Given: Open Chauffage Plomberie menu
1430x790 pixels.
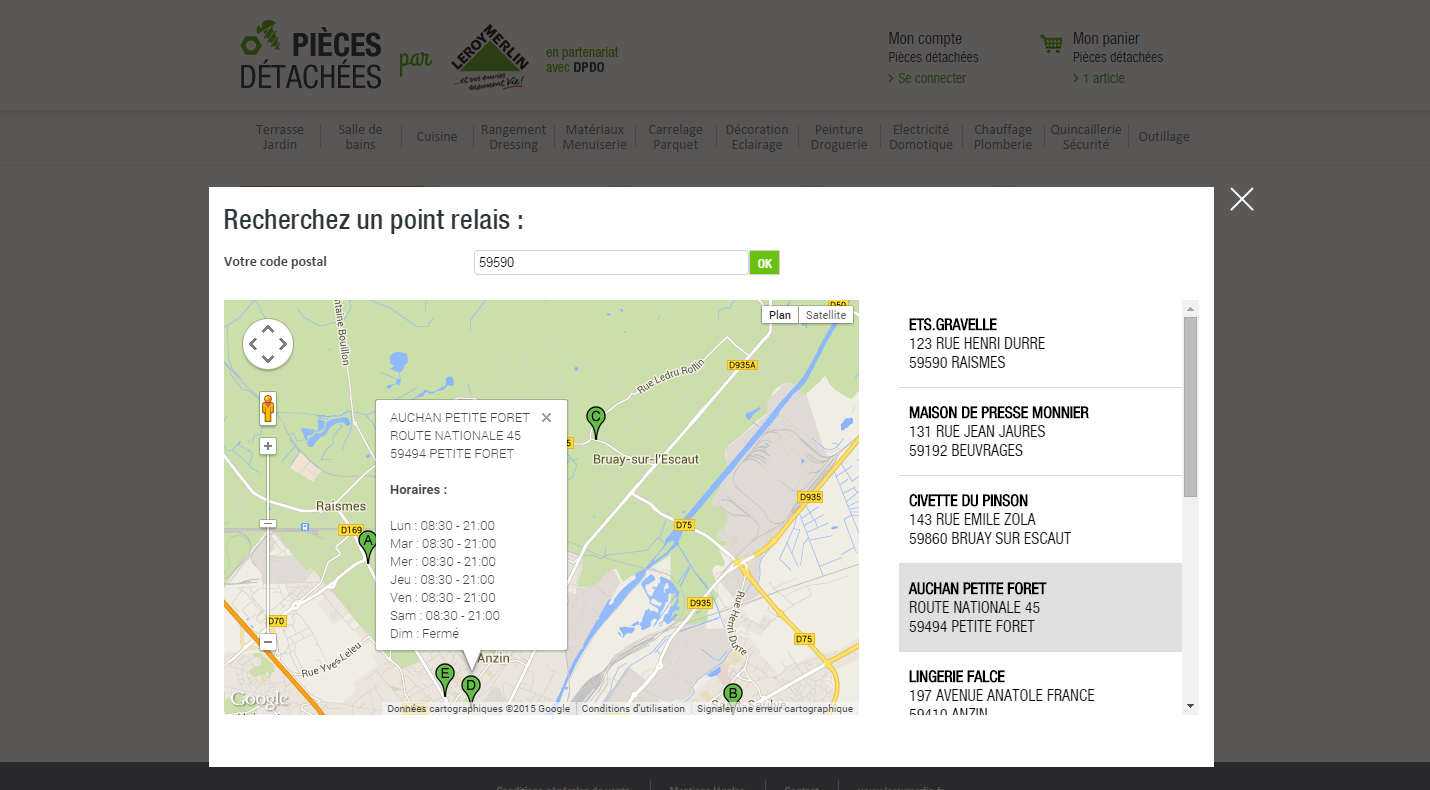Looking at the screenshot, I should (1003, 137).
